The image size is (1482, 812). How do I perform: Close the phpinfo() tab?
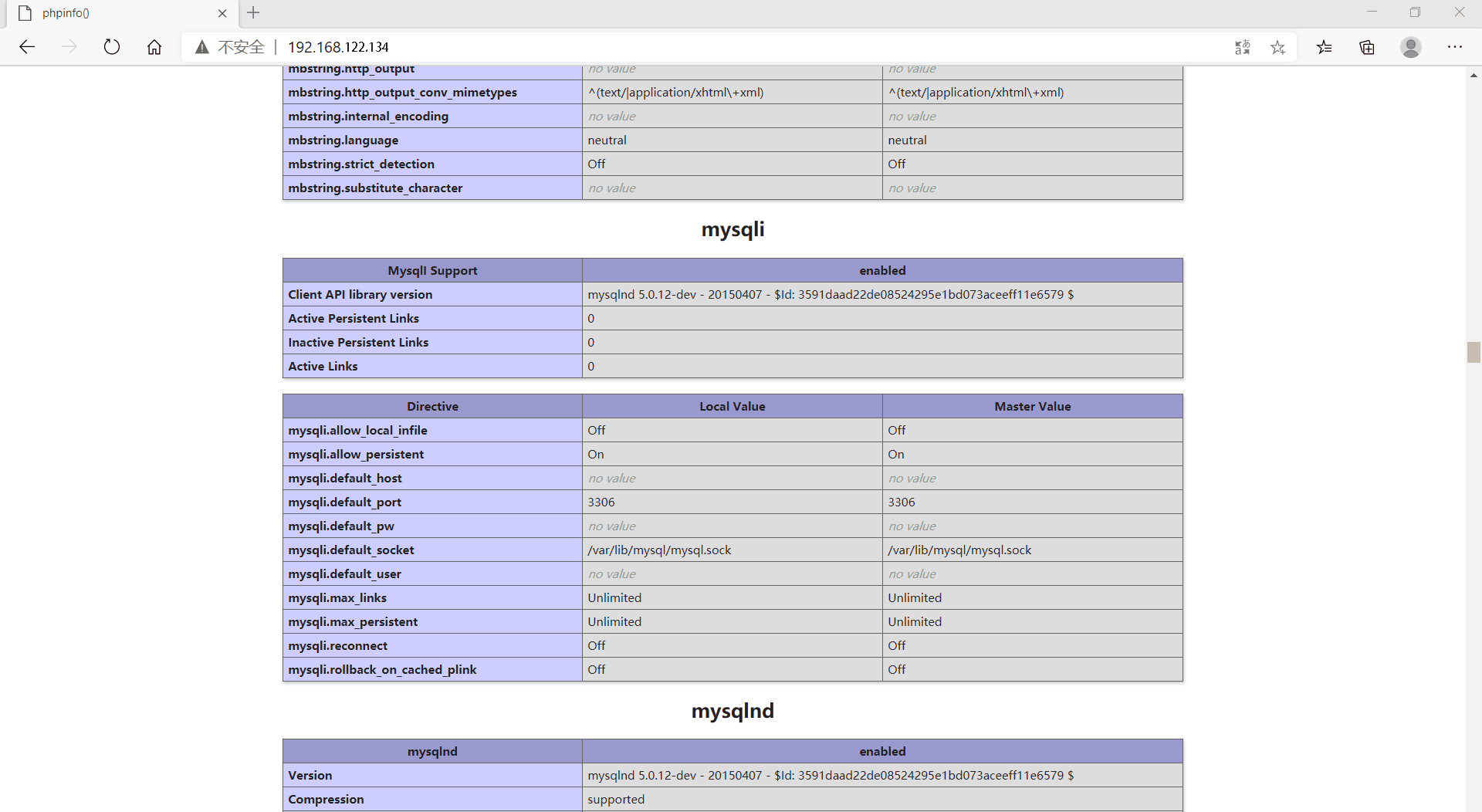(x=222, y=13)
